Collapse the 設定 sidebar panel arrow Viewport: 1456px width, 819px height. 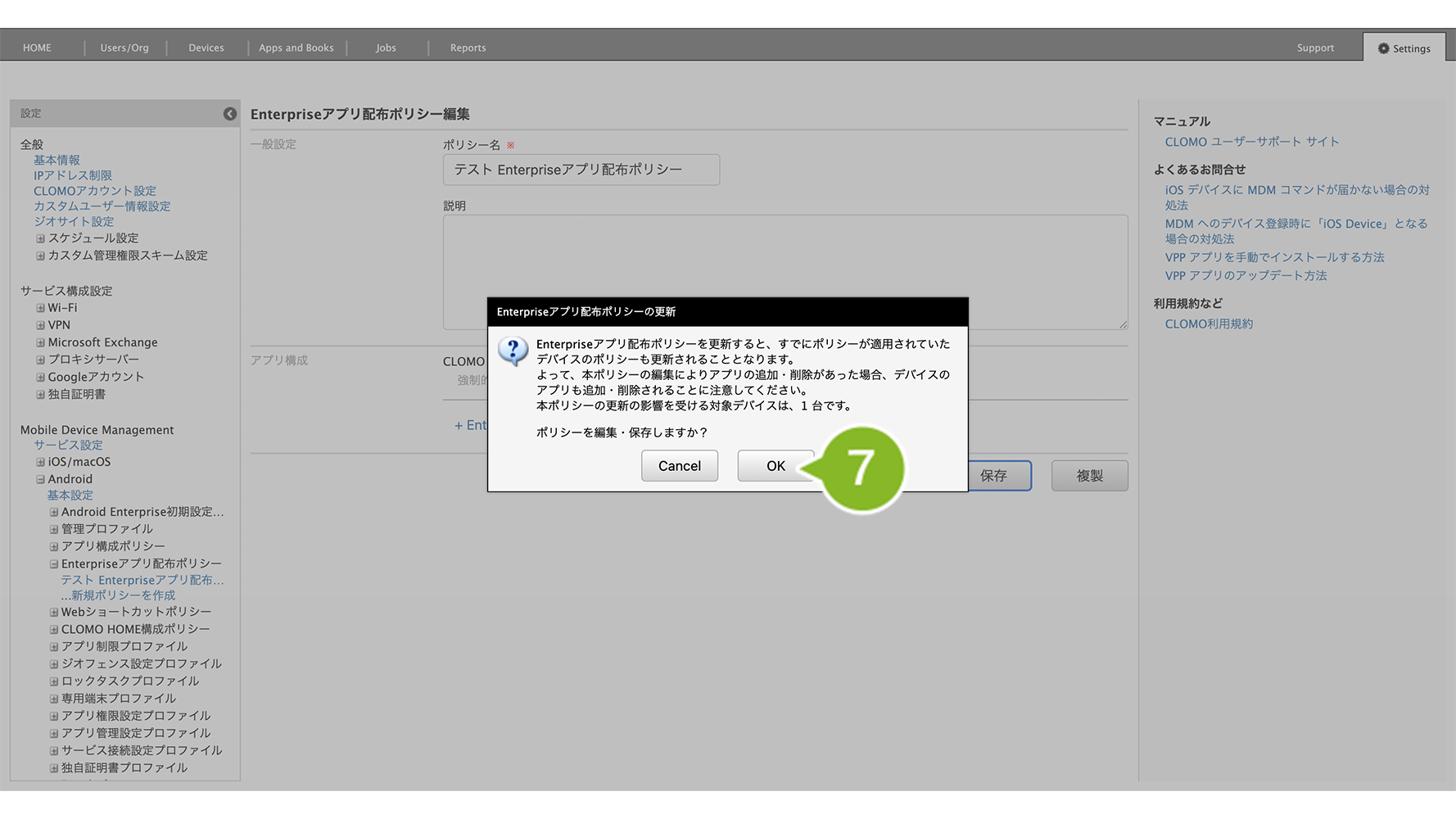(x=230, y=114)
